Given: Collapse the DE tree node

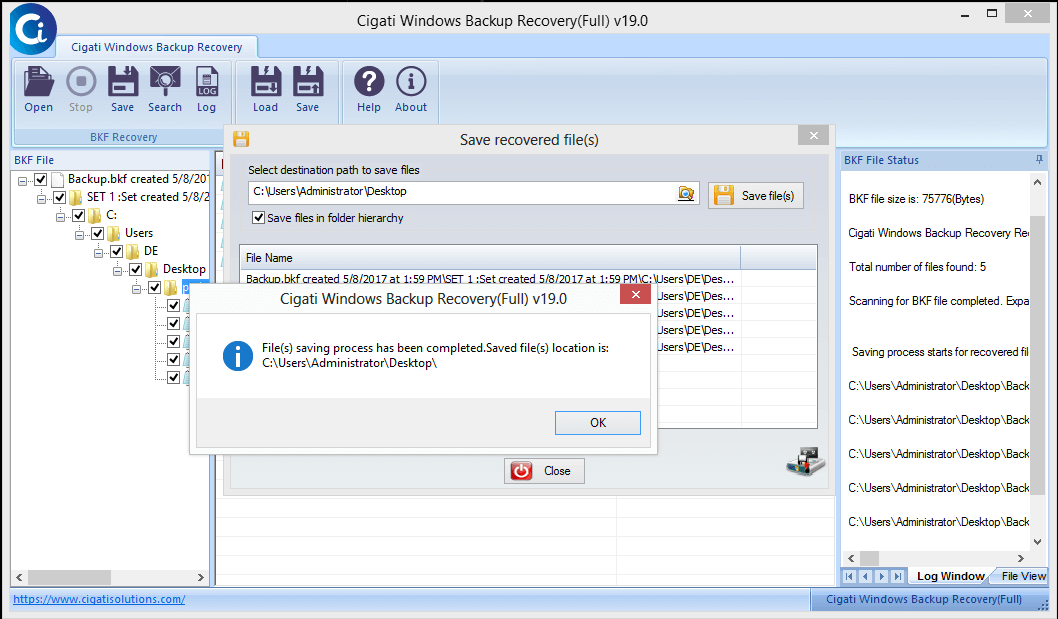Looking at the screenshot, I should point(98,252).
